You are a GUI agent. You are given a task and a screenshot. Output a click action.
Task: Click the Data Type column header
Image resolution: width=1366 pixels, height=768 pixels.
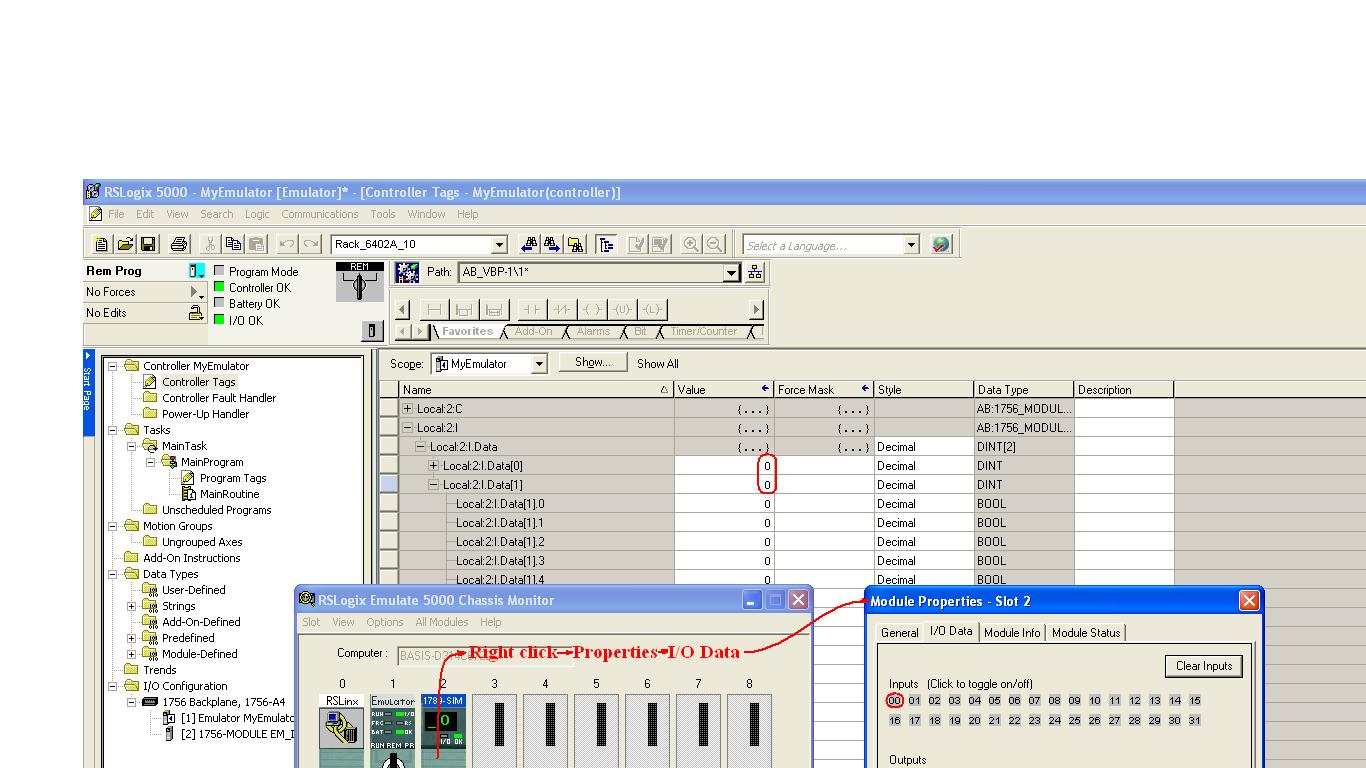click(x=1024, y=390)
